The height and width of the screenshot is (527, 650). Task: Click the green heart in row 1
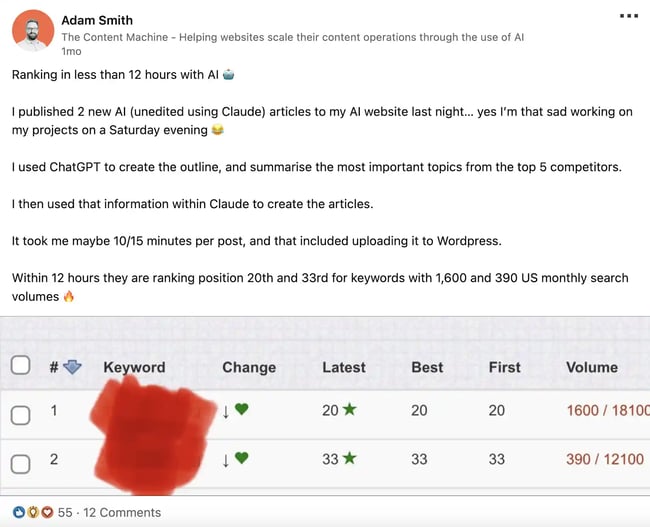point(242,410)
